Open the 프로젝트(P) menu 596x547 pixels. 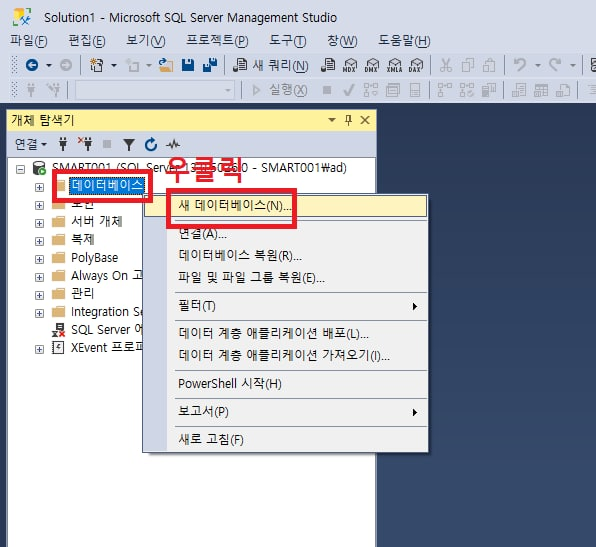[217, 41]
